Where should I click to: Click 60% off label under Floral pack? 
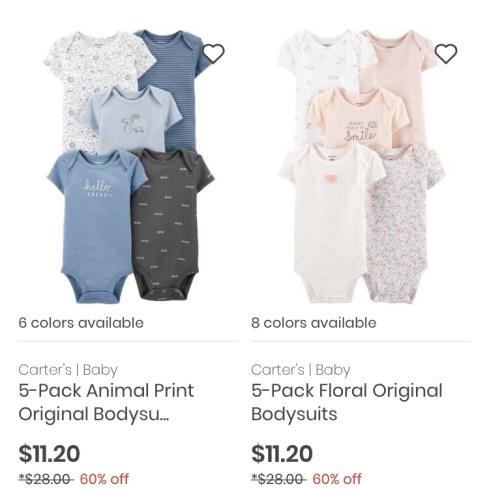click(337, 479)
